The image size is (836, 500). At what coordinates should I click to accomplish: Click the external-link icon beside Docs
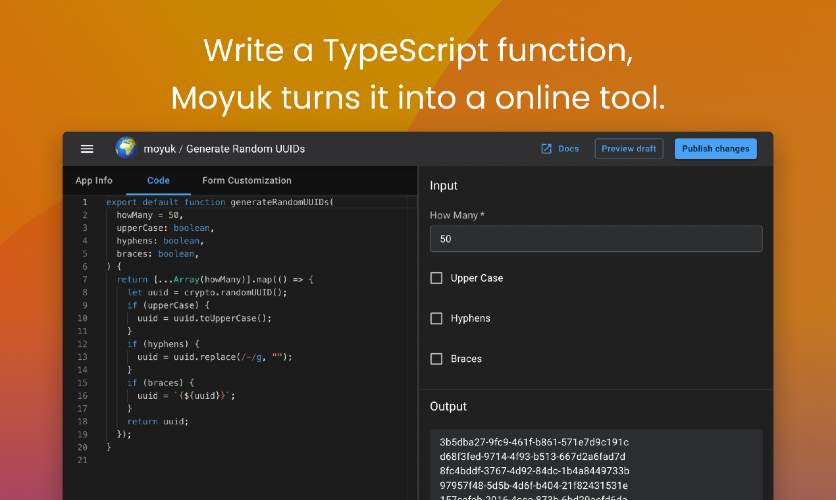(x=546, y=149)
